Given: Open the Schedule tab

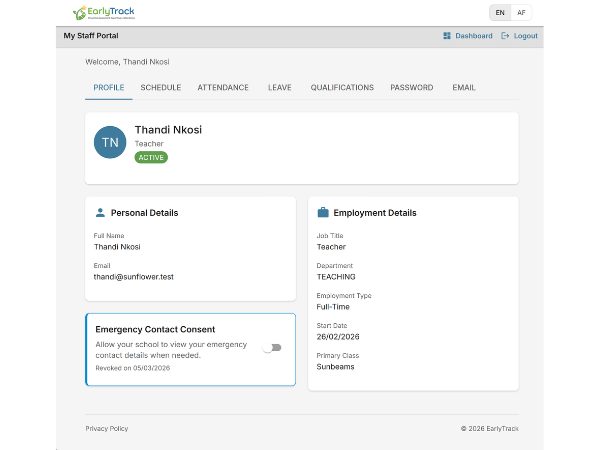Looking at the screenshot, I should (161, 88).
